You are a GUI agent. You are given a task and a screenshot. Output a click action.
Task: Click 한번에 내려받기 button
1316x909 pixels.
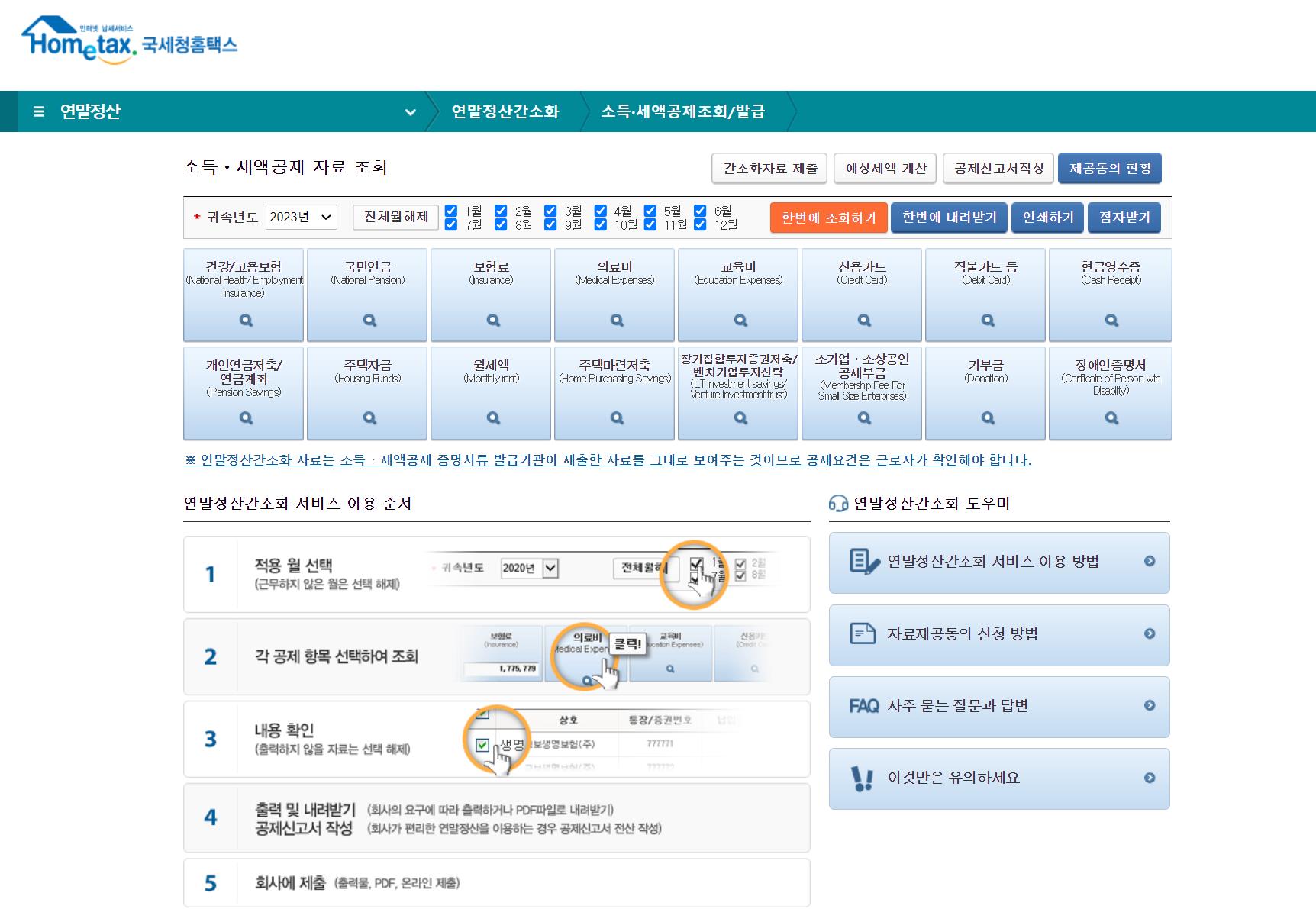(950, 218)
